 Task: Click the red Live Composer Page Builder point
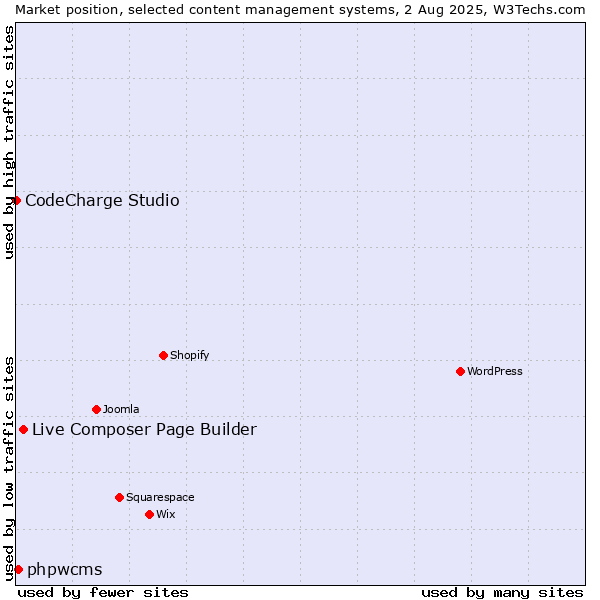23,430
